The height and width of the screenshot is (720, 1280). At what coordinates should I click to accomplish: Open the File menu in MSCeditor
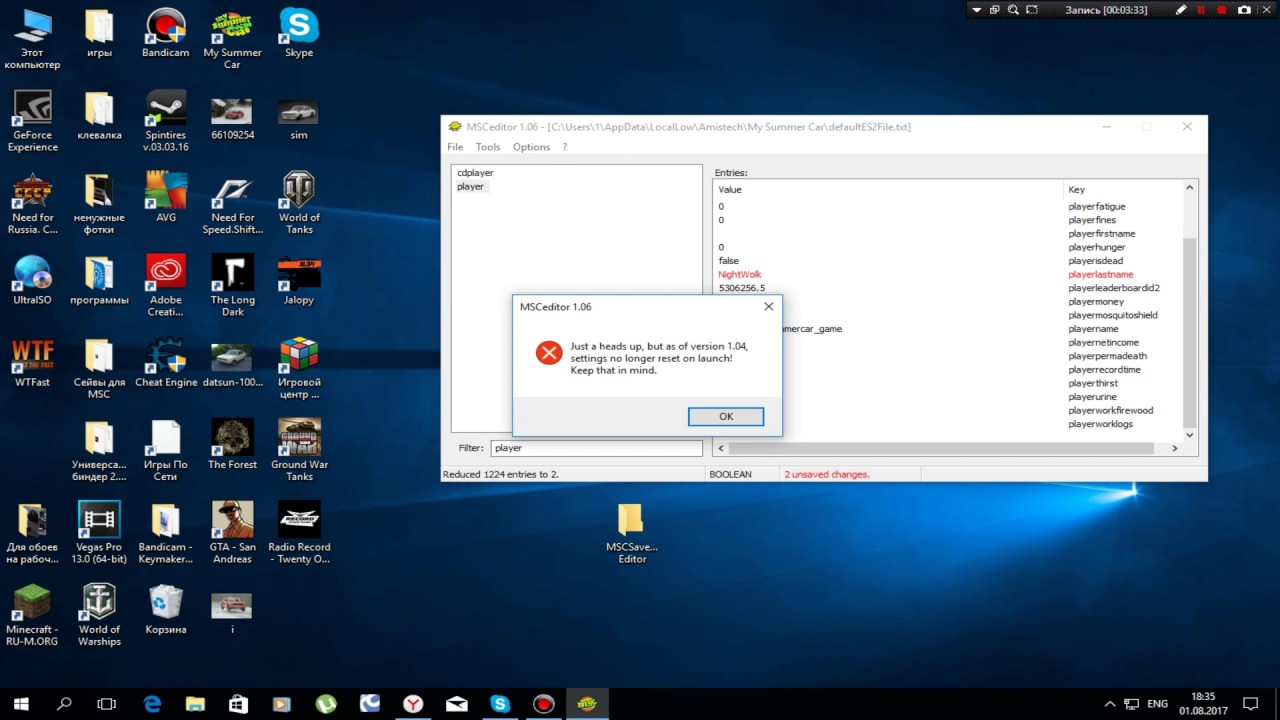pos(455,147)
